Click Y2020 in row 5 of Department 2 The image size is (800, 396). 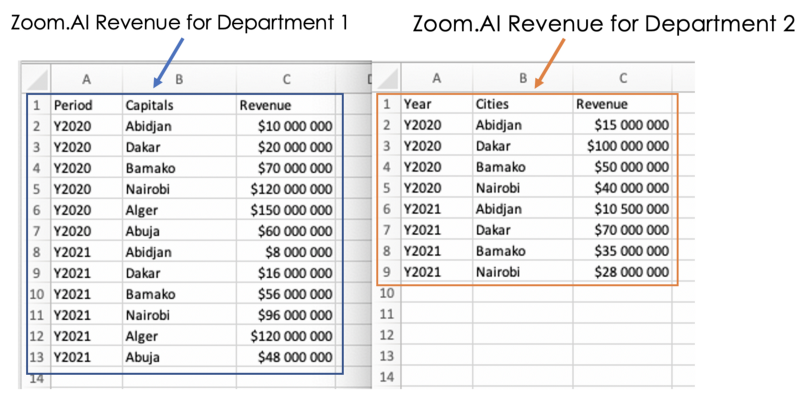(437, 188)
